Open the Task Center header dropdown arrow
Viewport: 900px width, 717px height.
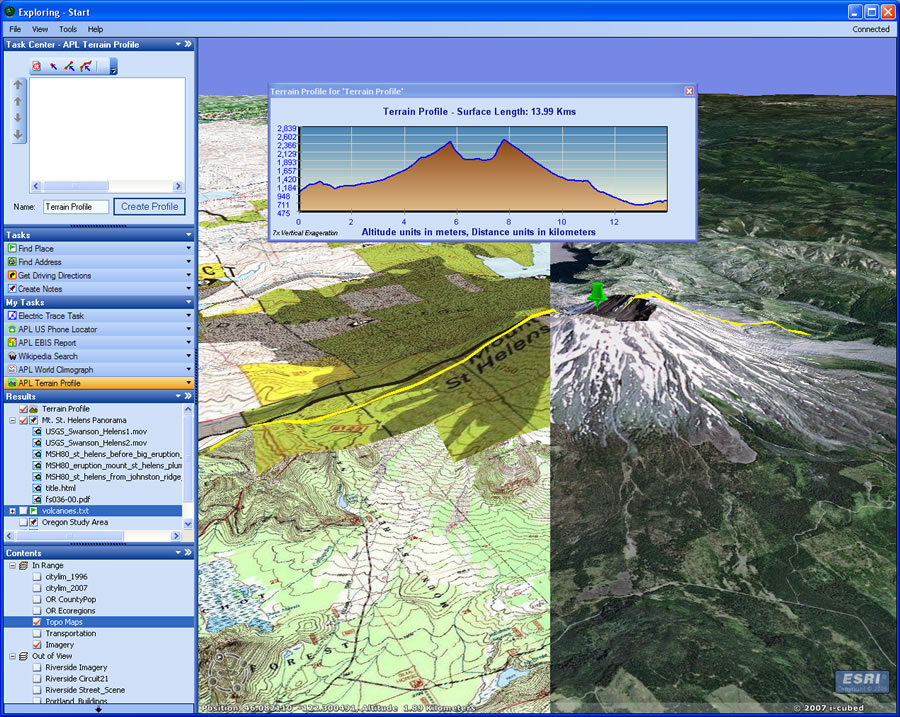pos(178,44)
